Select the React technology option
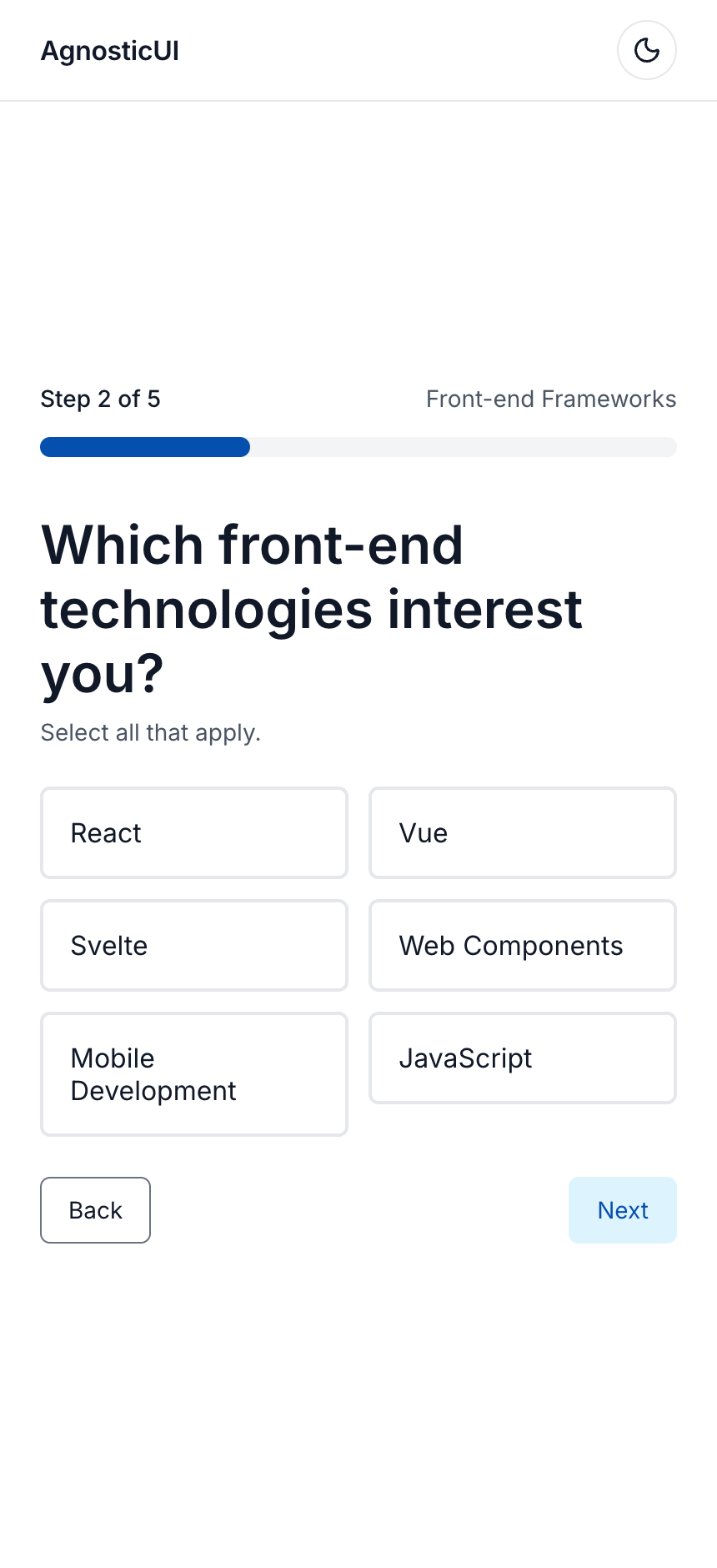 (193, 832)
